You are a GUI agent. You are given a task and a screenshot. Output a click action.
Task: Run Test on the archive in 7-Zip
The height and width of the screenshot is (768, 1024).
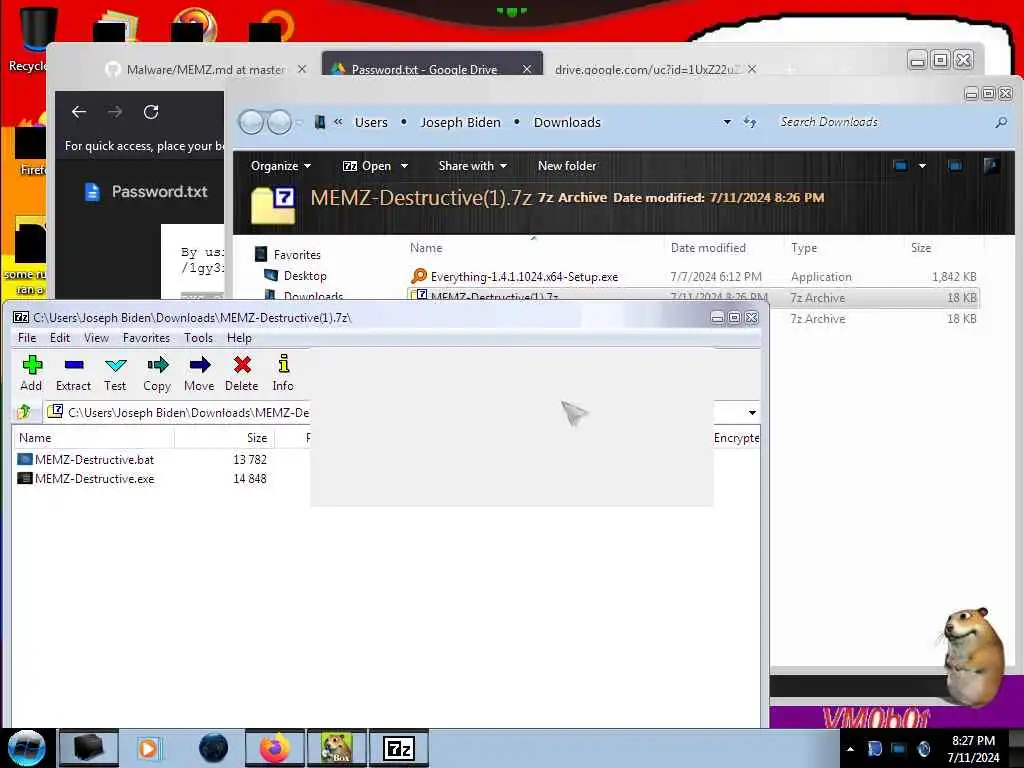click(115, 374)
